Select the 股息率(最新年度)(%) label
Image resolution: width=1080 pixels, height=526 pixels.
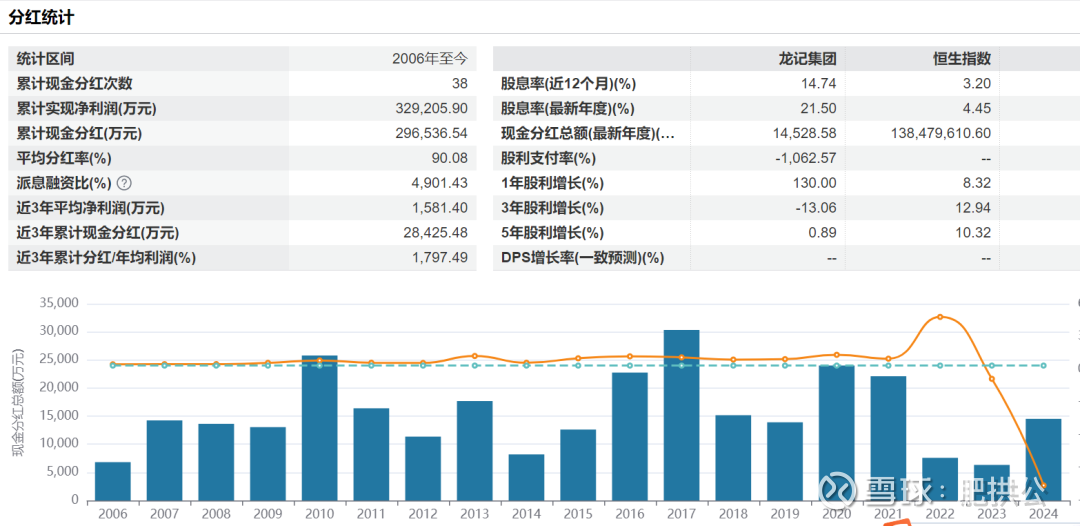568,109
